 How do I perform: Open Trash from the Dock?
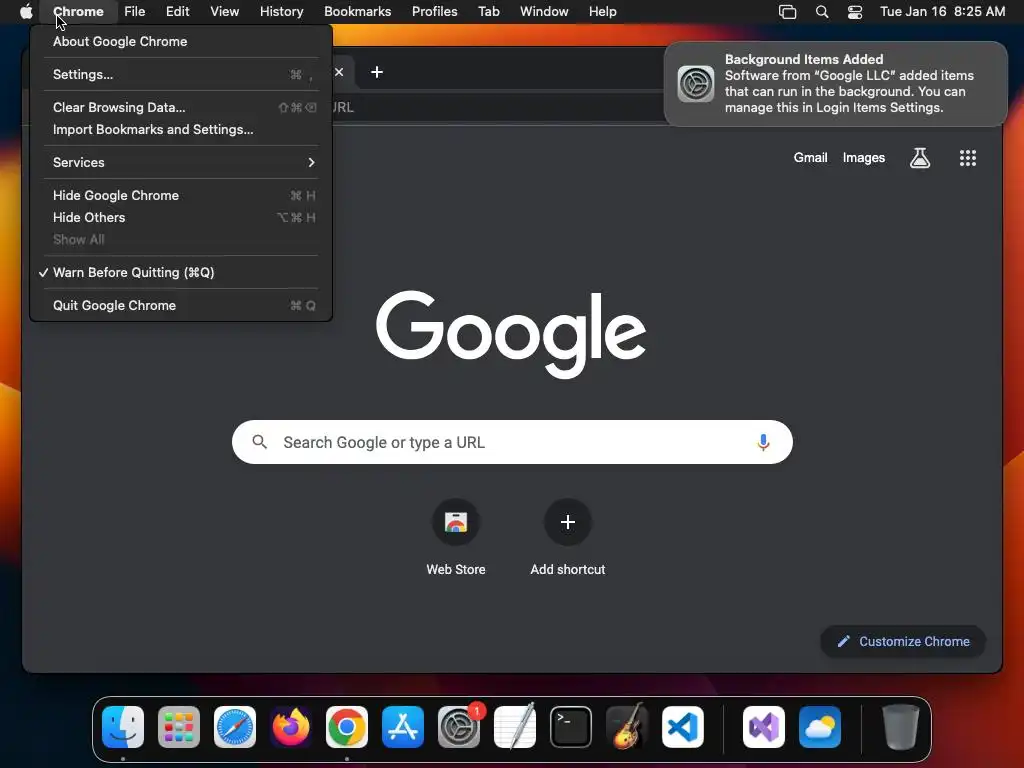point(901,727)
